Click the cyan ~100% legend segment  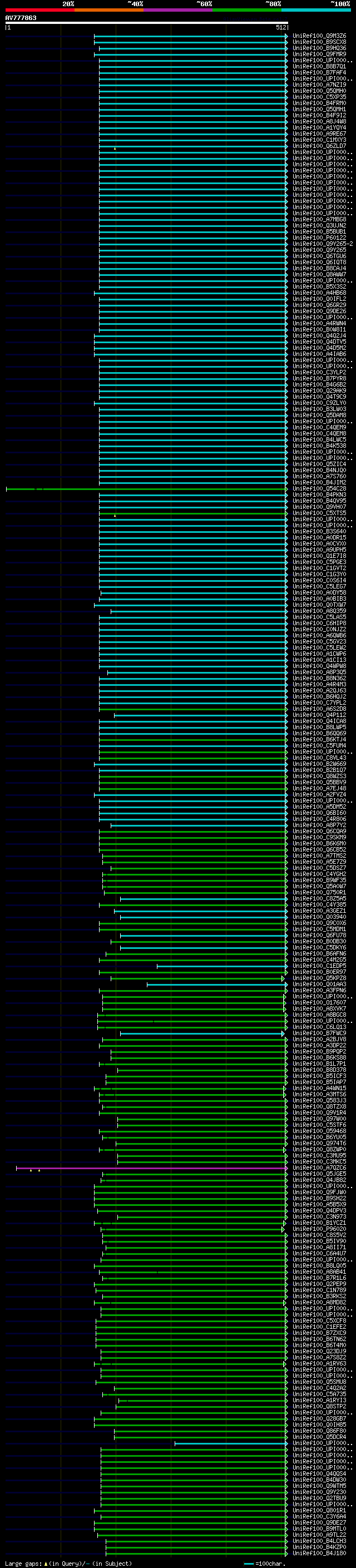[316, 11]
